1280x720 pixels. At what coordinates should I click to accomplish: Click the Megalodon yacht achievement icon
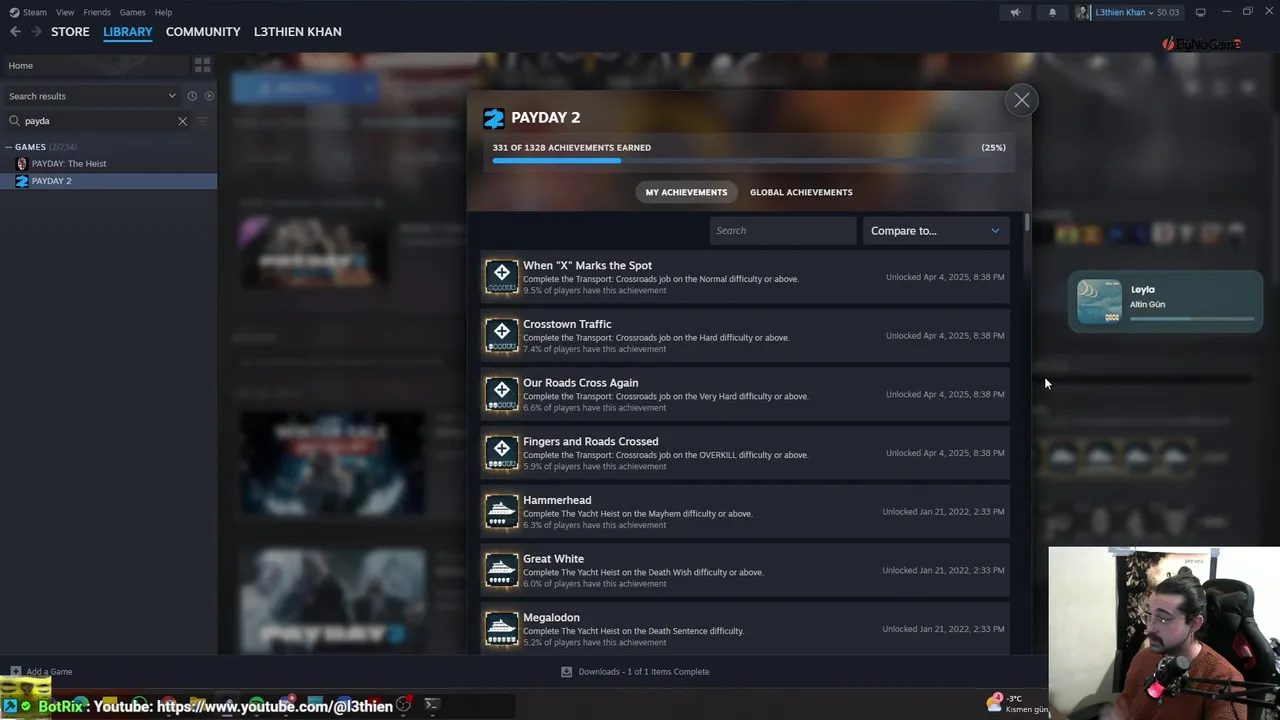click(501, 629)
